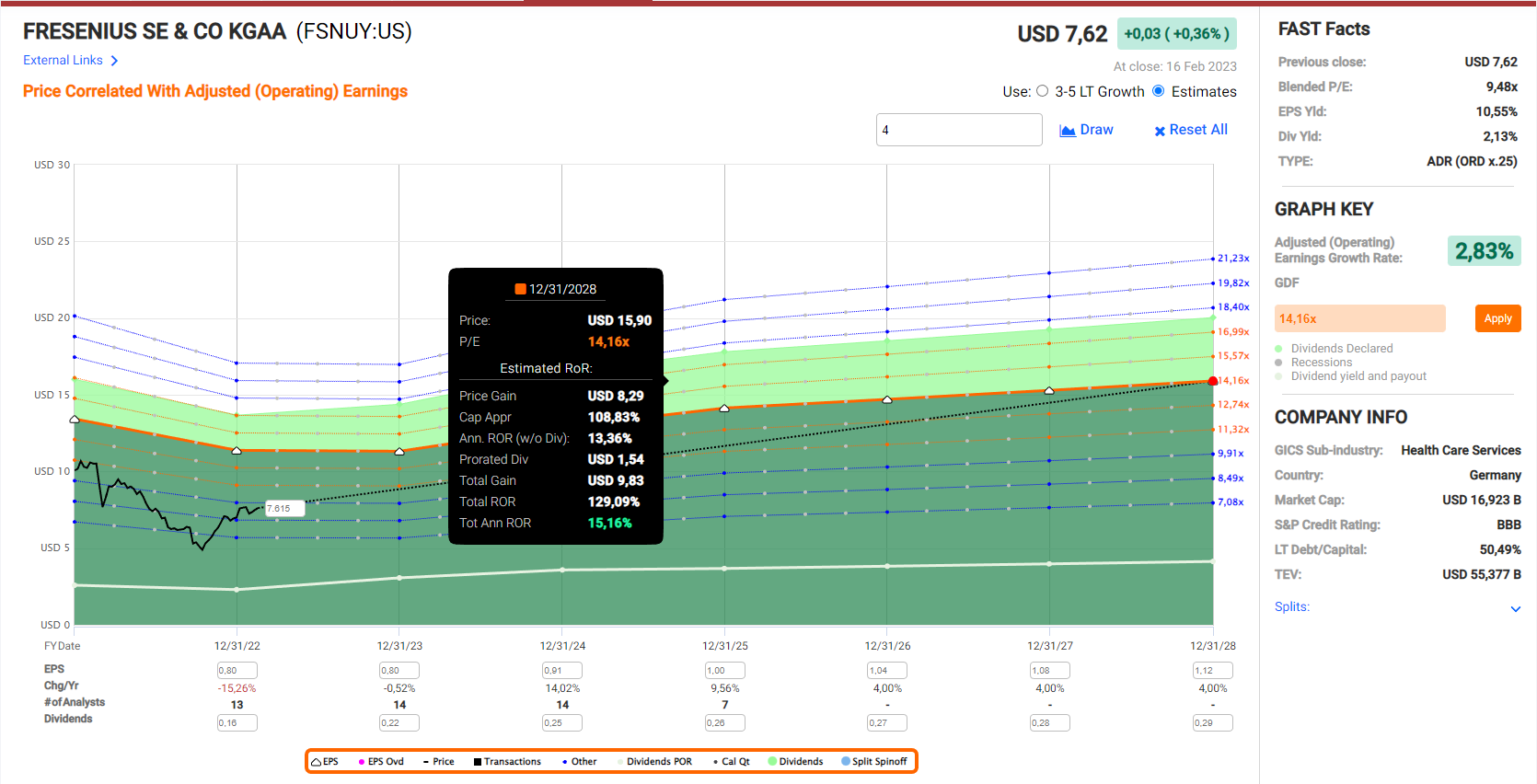
Task: Click the red 12/31/28 endpoint marker
Action: (x=1212, y=381)
